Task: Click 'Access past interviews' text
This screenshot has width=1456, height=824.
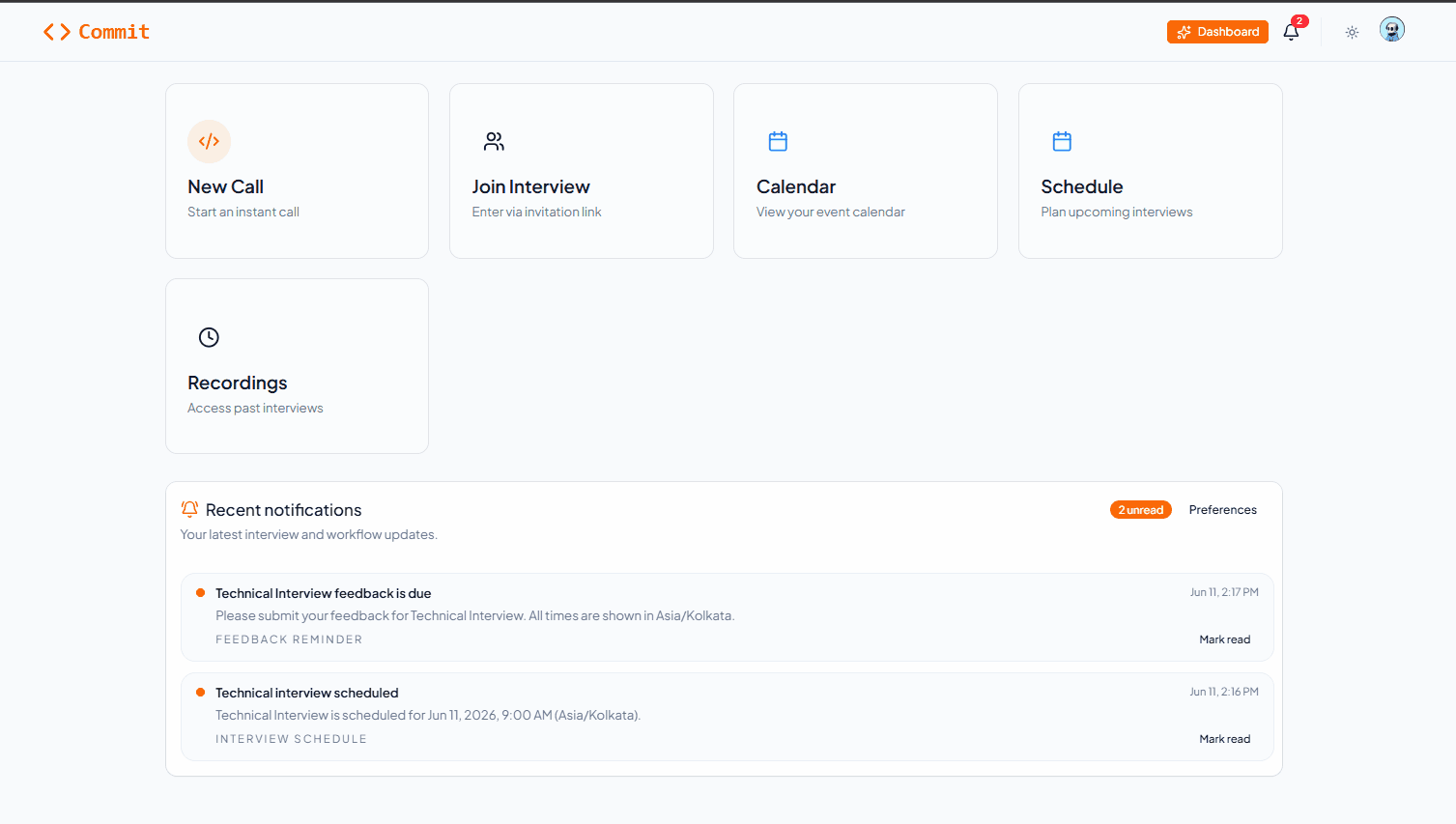Action: pos(255,408)
